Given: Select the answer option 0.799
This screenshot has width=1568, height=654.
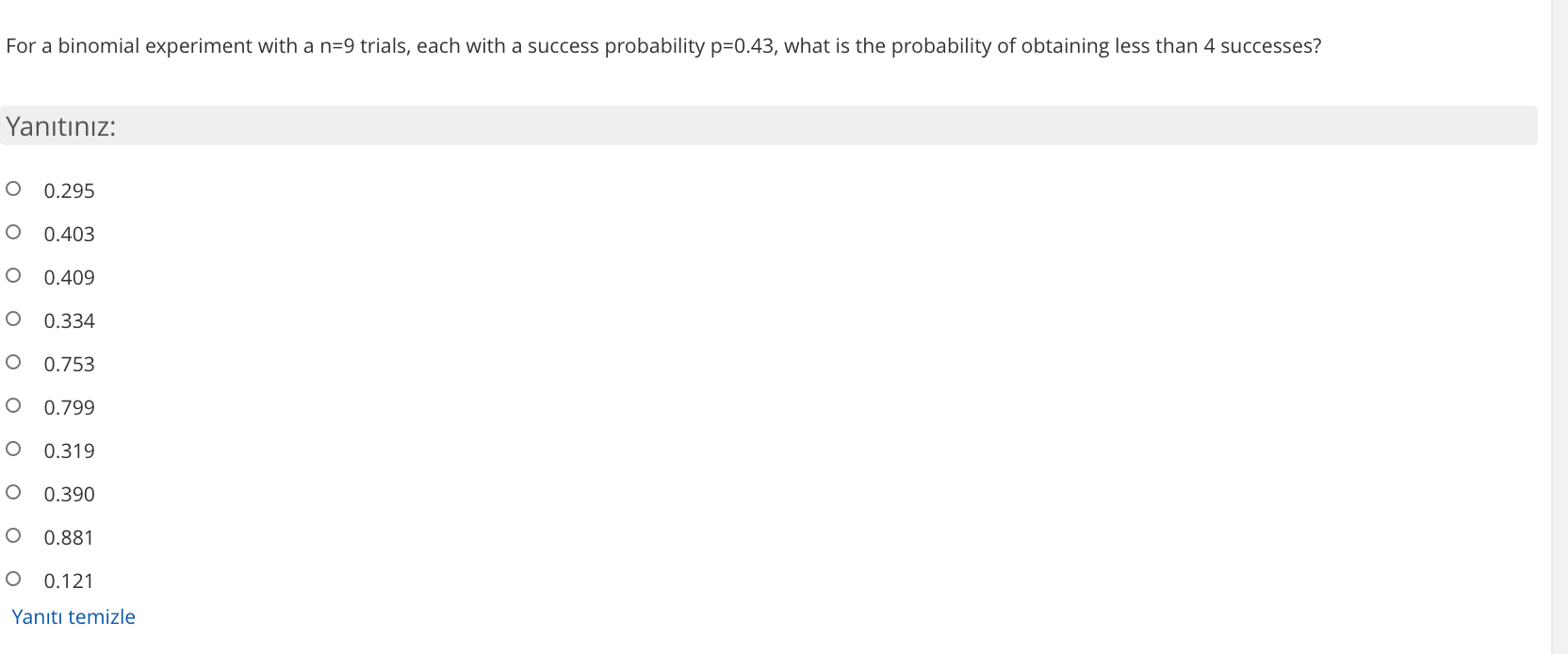Looking at the screenshot, I should (x=13, y=404).
